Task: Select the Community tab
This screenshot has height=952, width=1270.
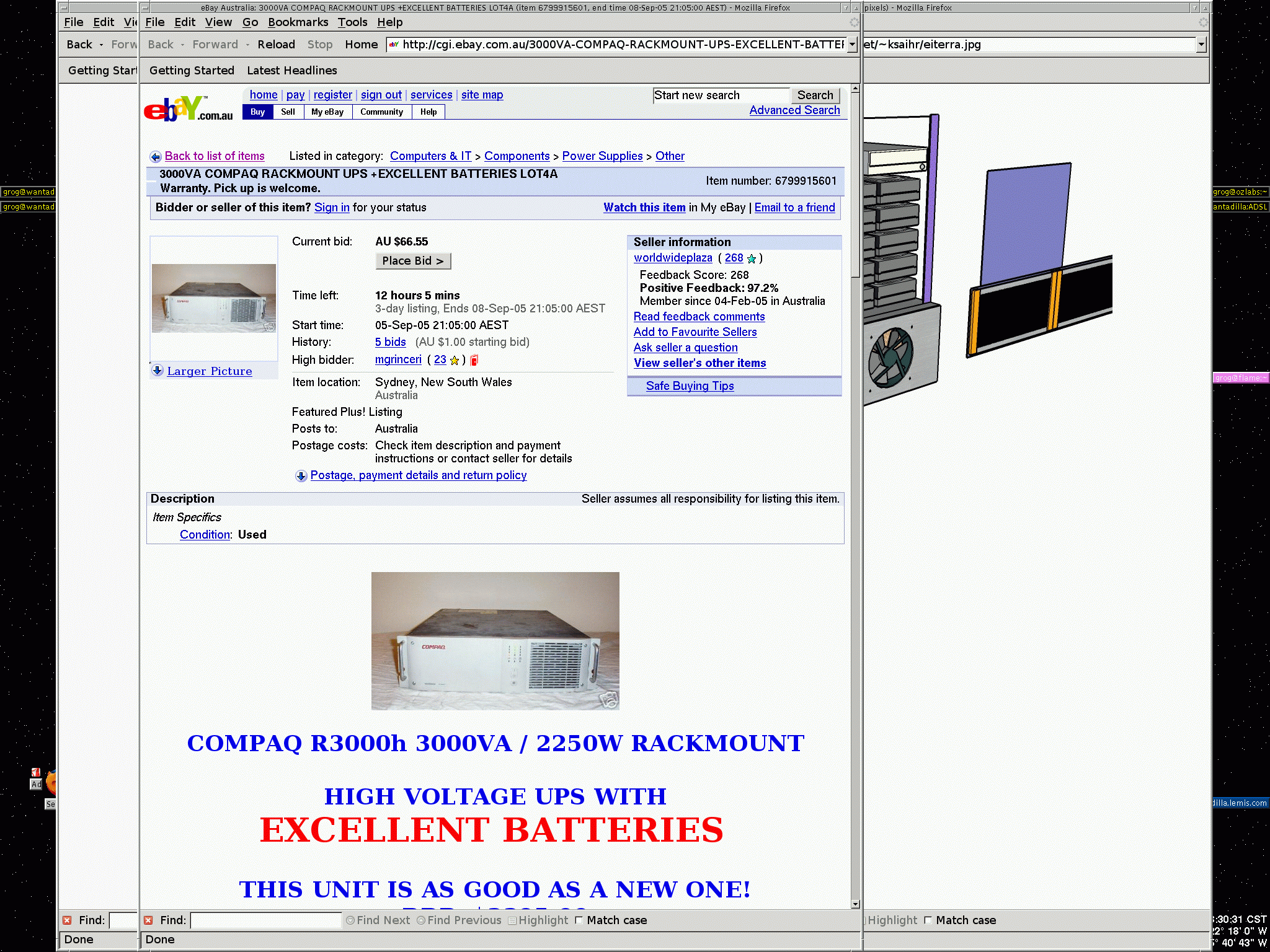Action: pyautogui.click(x=382, y=112)
